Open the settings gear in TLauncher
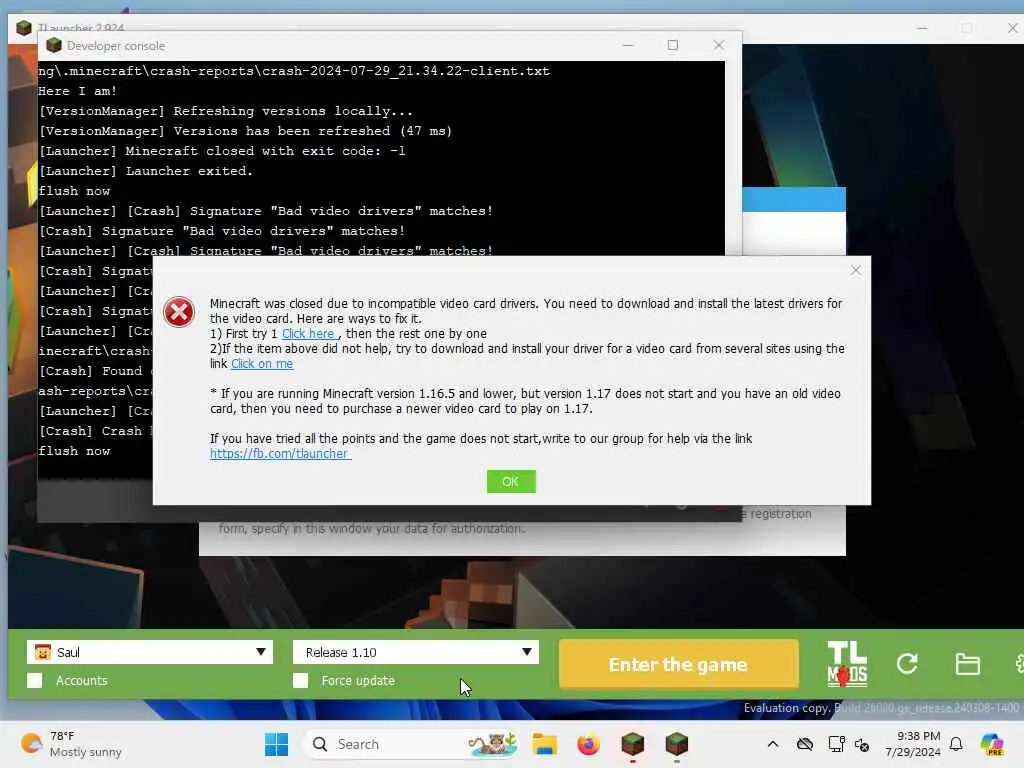1024x768 pixels. pyautogui.click(x=1019, y=664)
